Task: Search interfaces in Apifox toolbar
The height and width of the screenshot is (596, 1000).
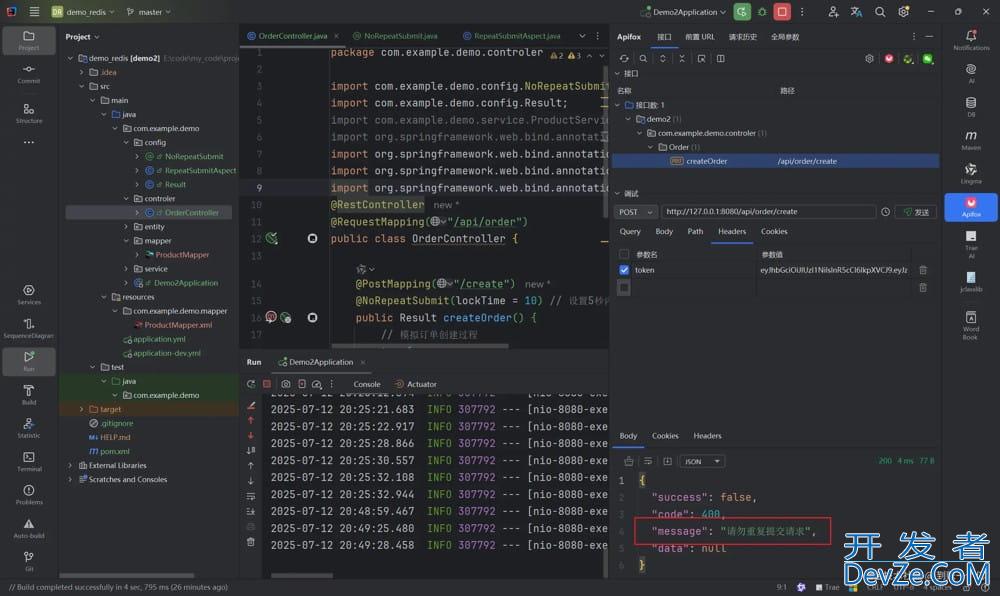Action: pos(643,59)
